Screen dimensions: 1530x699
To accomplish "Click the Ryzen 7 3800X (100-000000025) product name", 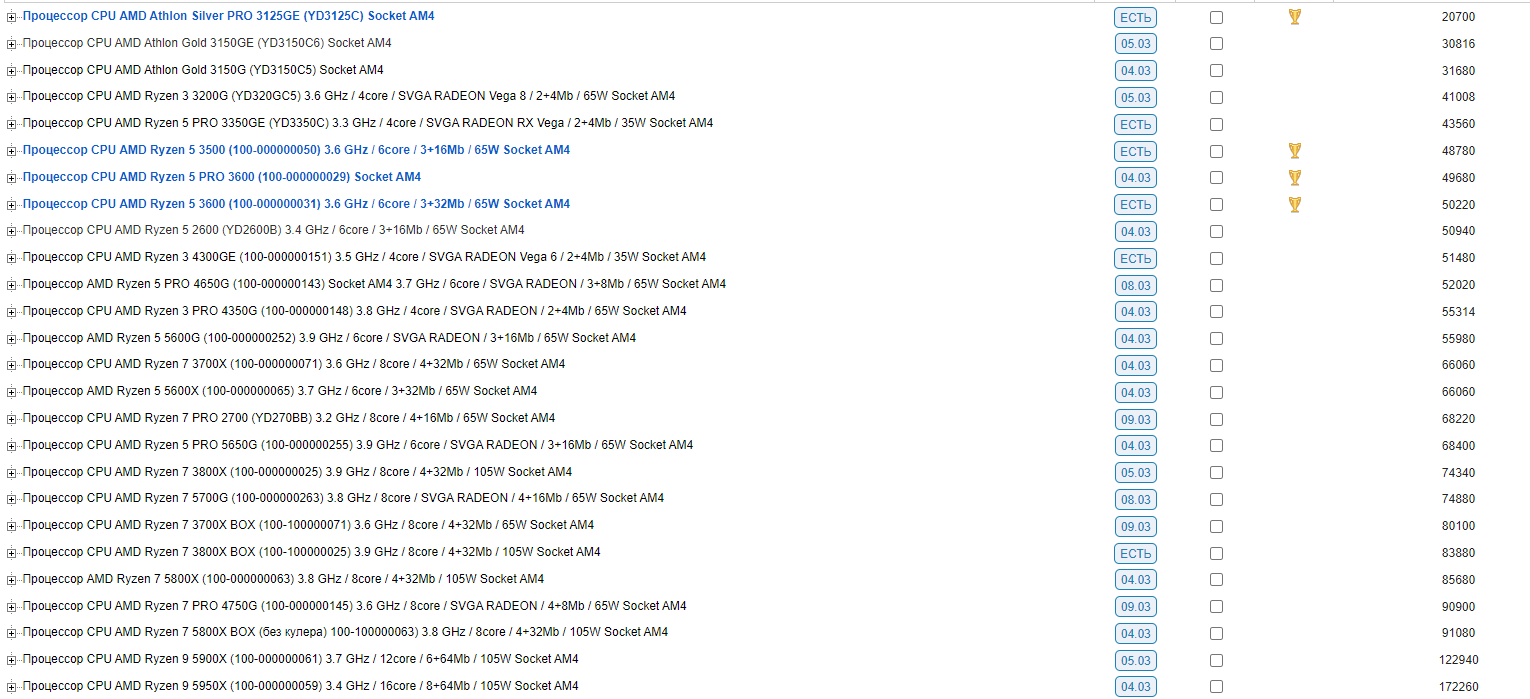I will click(297, 472).
